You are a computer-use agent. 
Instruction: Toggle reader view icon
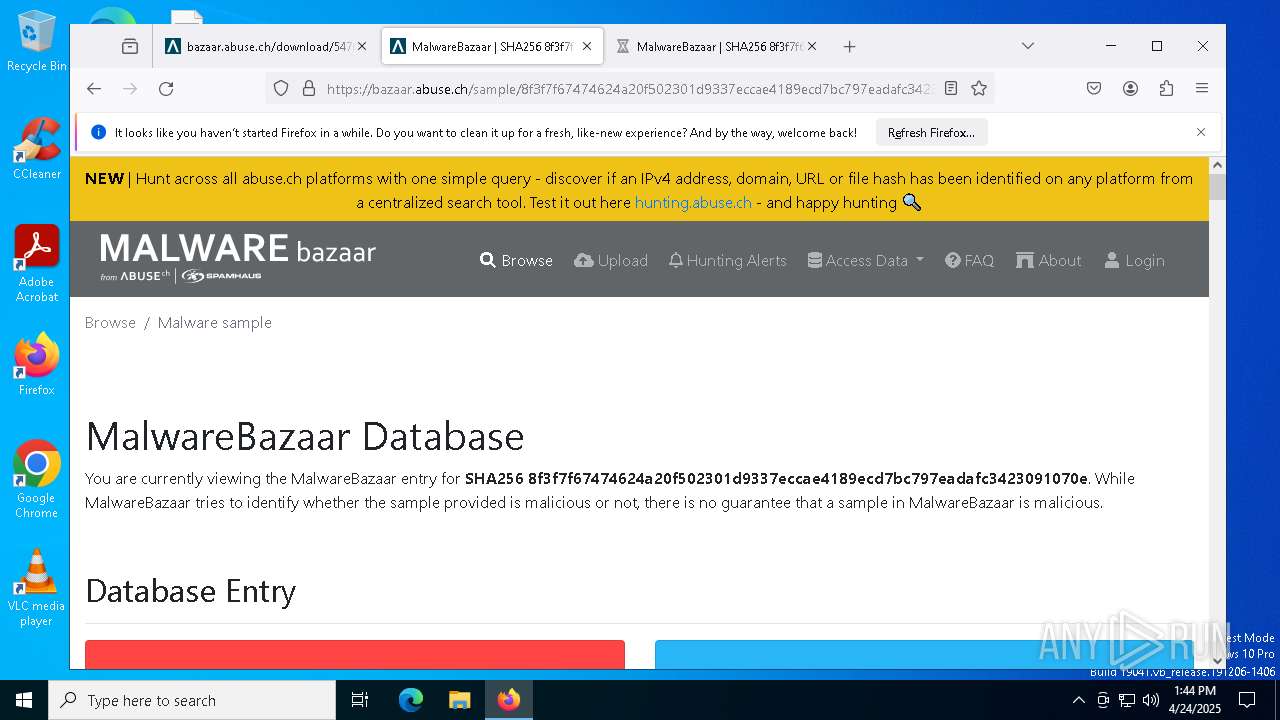click(x=951, y=88)
